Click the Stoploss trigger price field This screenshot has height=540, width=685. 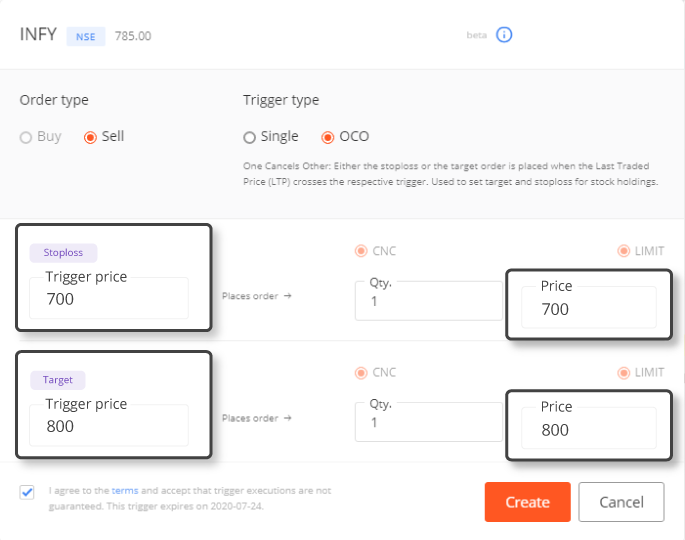(x=109, y=298)
